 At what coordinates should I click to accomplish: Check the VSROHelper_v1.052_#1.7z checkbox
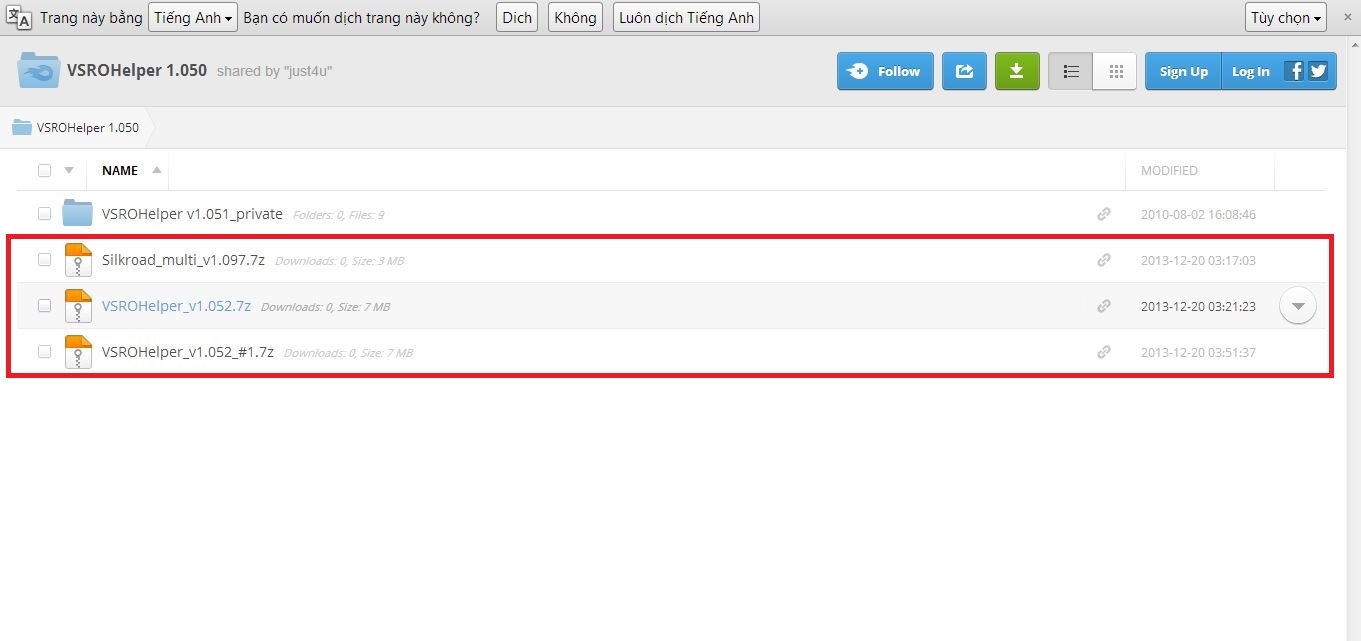[x=44, y=352]
